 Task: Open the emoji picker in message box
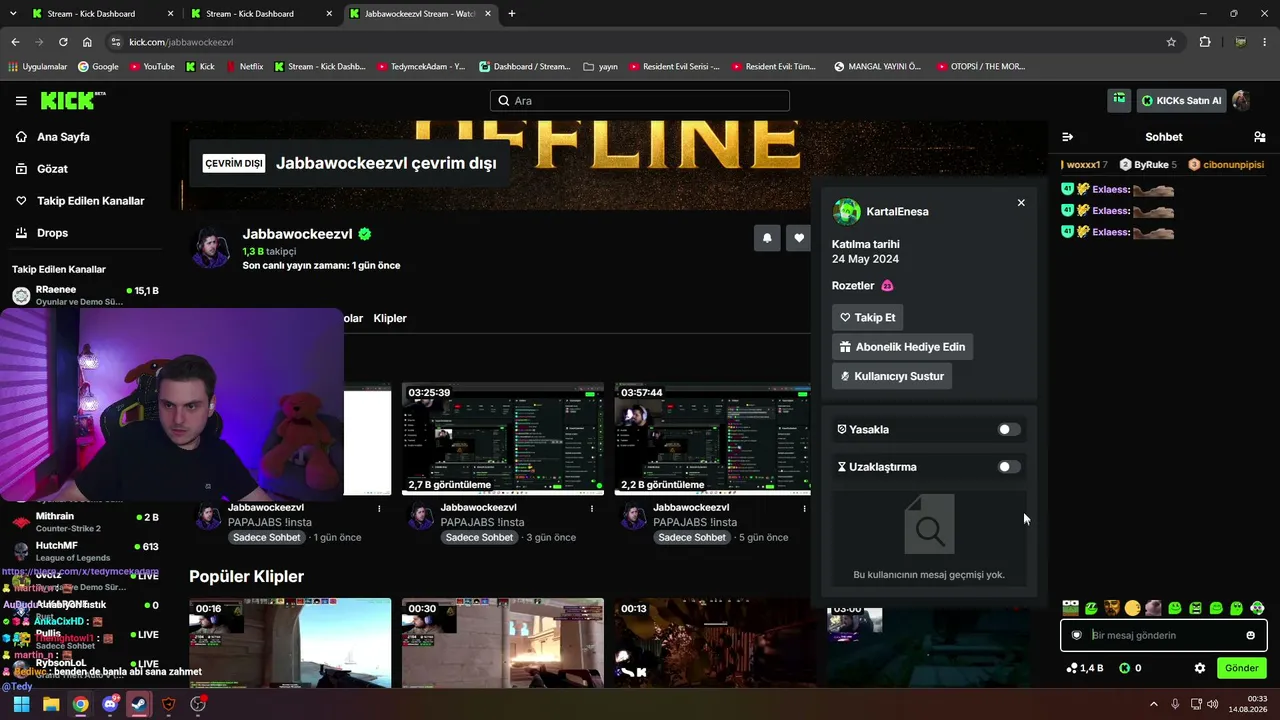(1250, 635)
